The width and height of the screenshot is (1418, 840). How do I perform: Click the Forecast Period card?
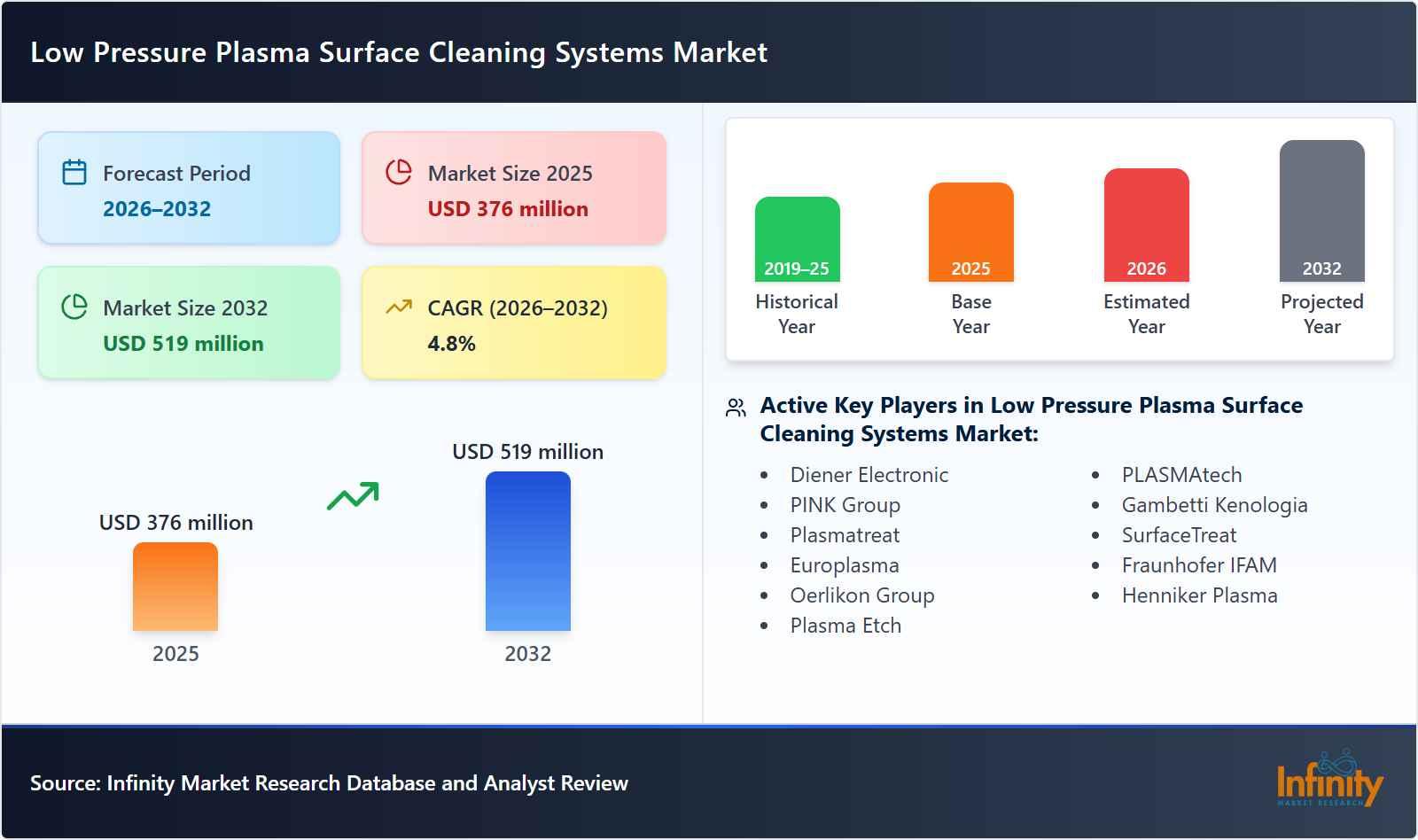(x=189, y=187)
